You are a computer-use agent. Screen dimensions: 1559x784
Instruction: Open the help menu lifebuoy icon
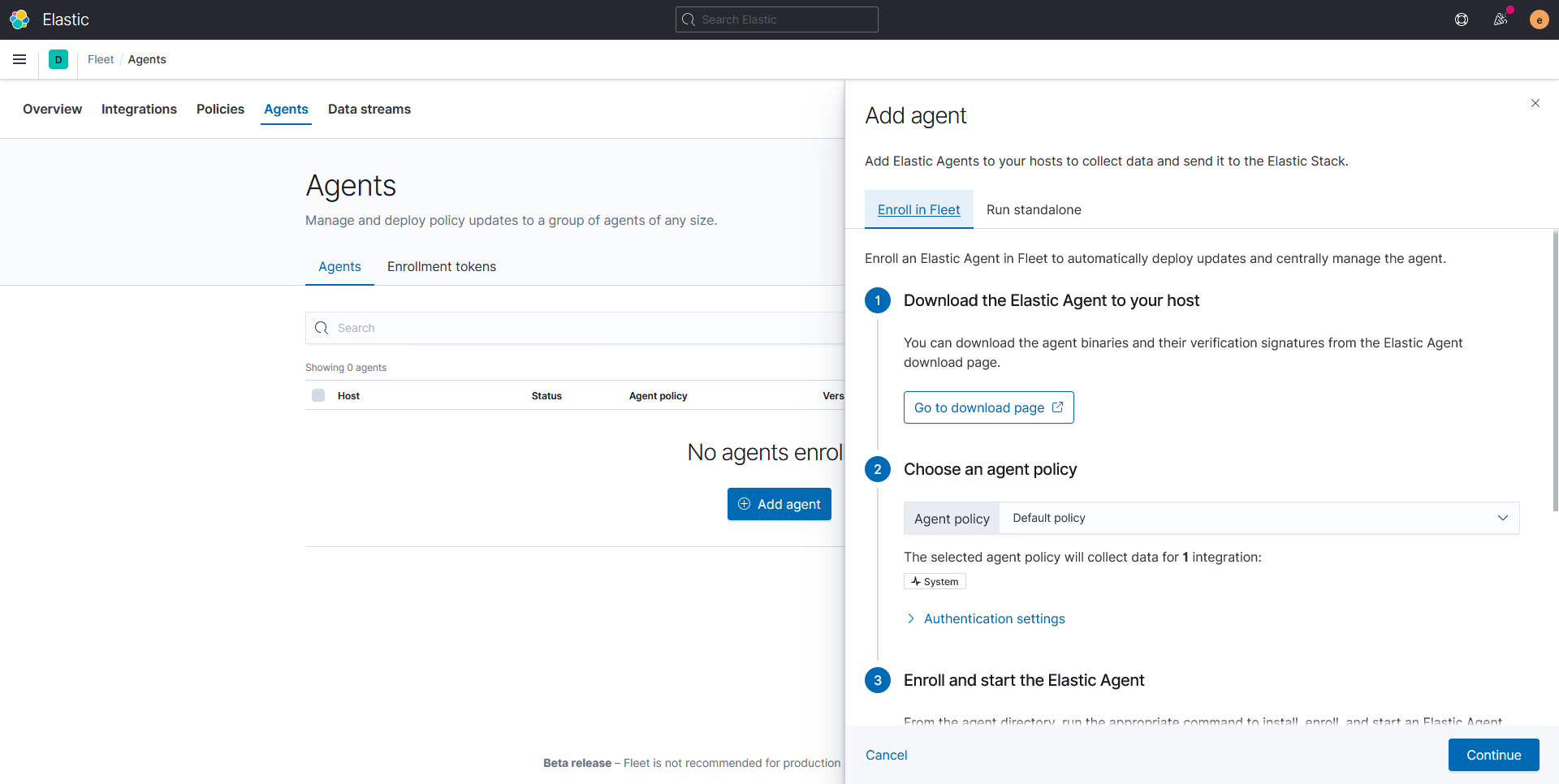1462,19
